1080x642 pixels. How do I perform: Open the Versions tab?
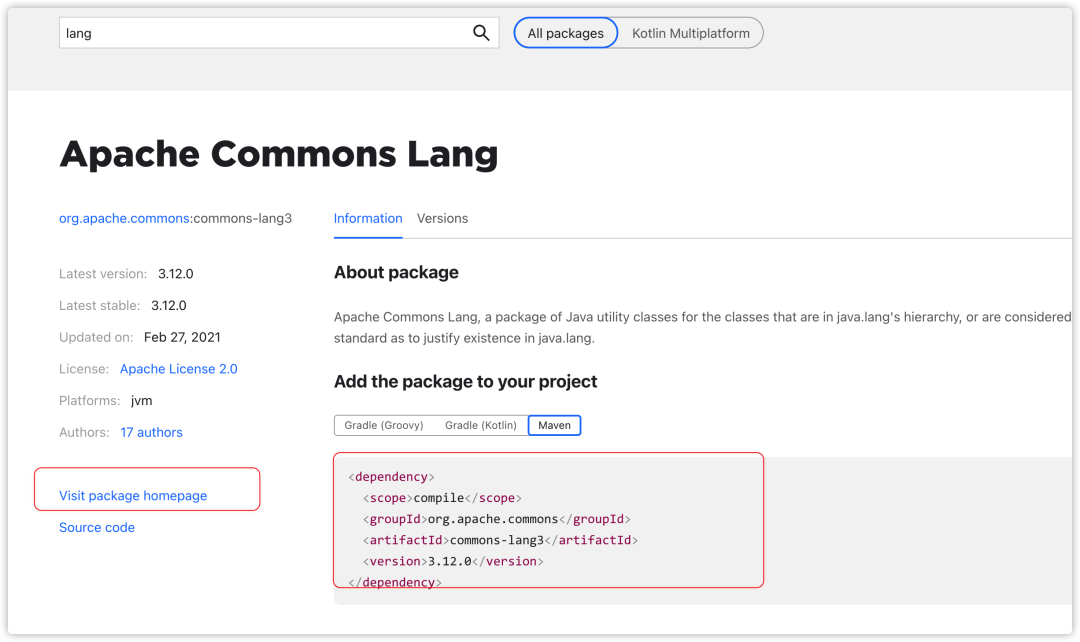pyautogui.click(x=442, y=218)
